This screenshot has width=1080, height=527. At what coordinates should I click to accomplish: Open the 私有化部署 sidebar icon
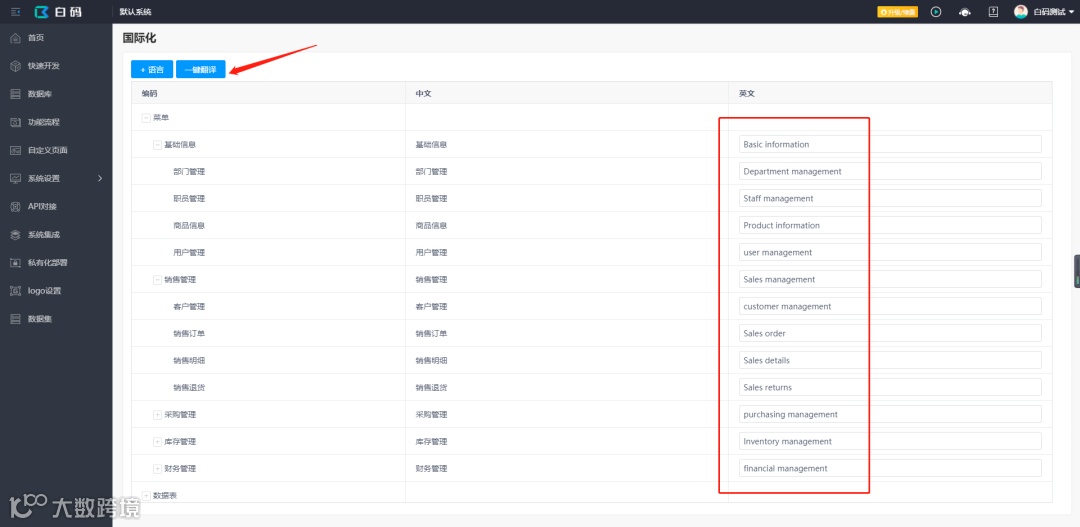pos(16,262)
